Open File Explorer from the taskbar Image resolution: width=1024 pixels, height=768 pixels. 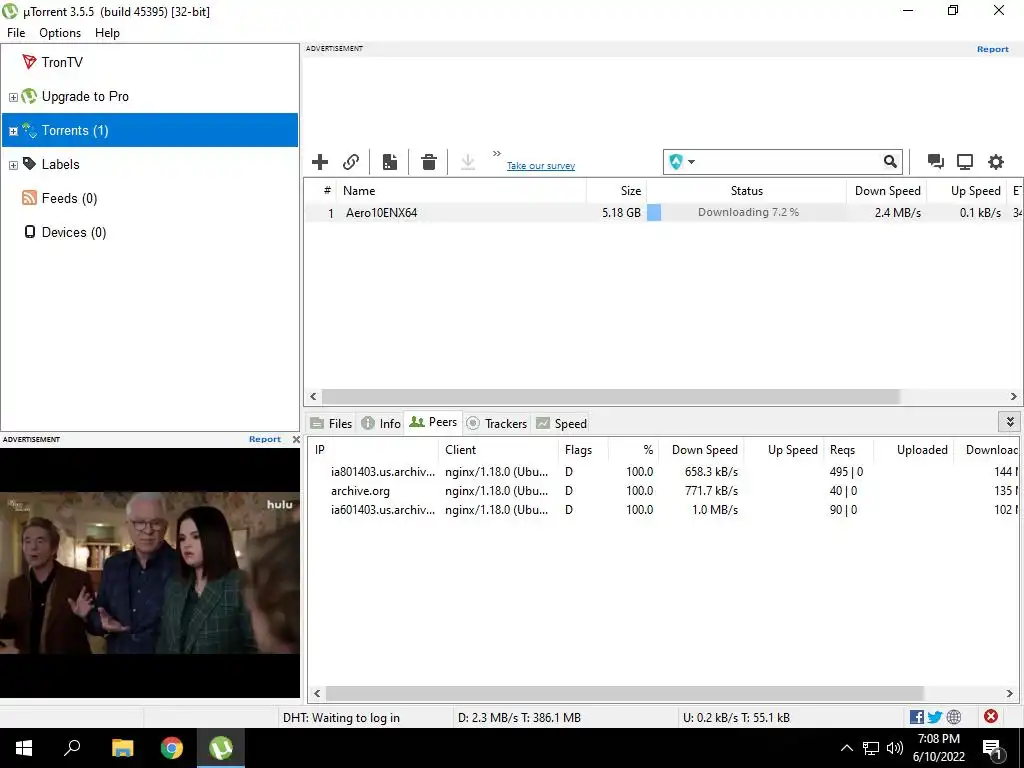(122, 748)
